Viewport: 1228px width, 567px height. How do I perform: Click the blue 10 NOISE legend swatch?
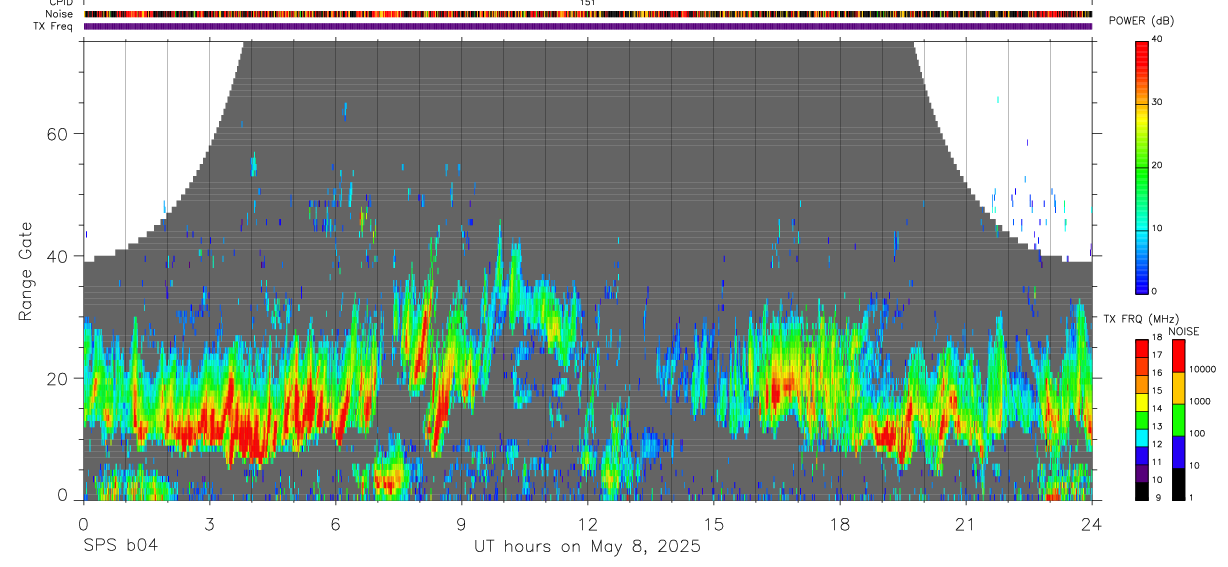1177,452
